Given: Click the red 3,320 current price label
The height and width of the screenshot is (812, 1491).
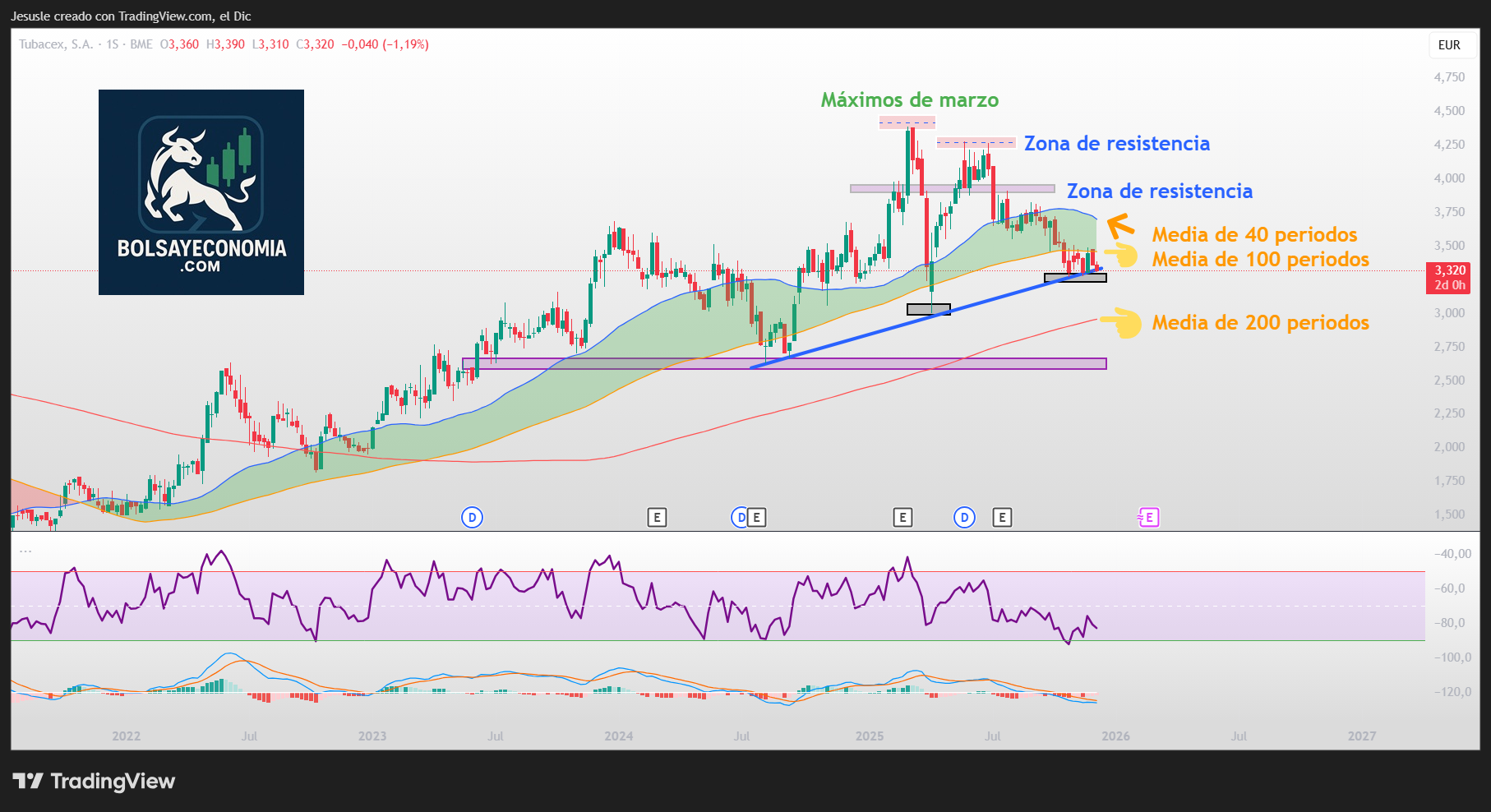Looking at the screenshot, I should pyautogui.click(x=1449, y=270).
